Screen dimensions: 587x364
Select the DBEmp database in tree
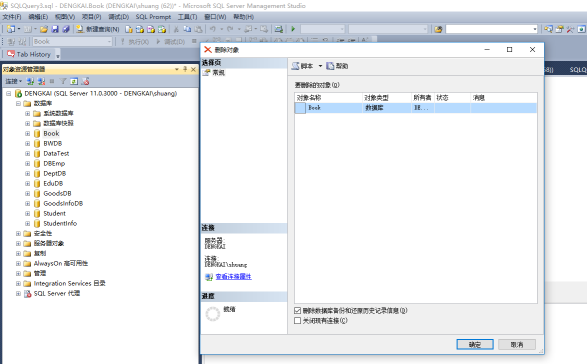(x=54, y=164)
